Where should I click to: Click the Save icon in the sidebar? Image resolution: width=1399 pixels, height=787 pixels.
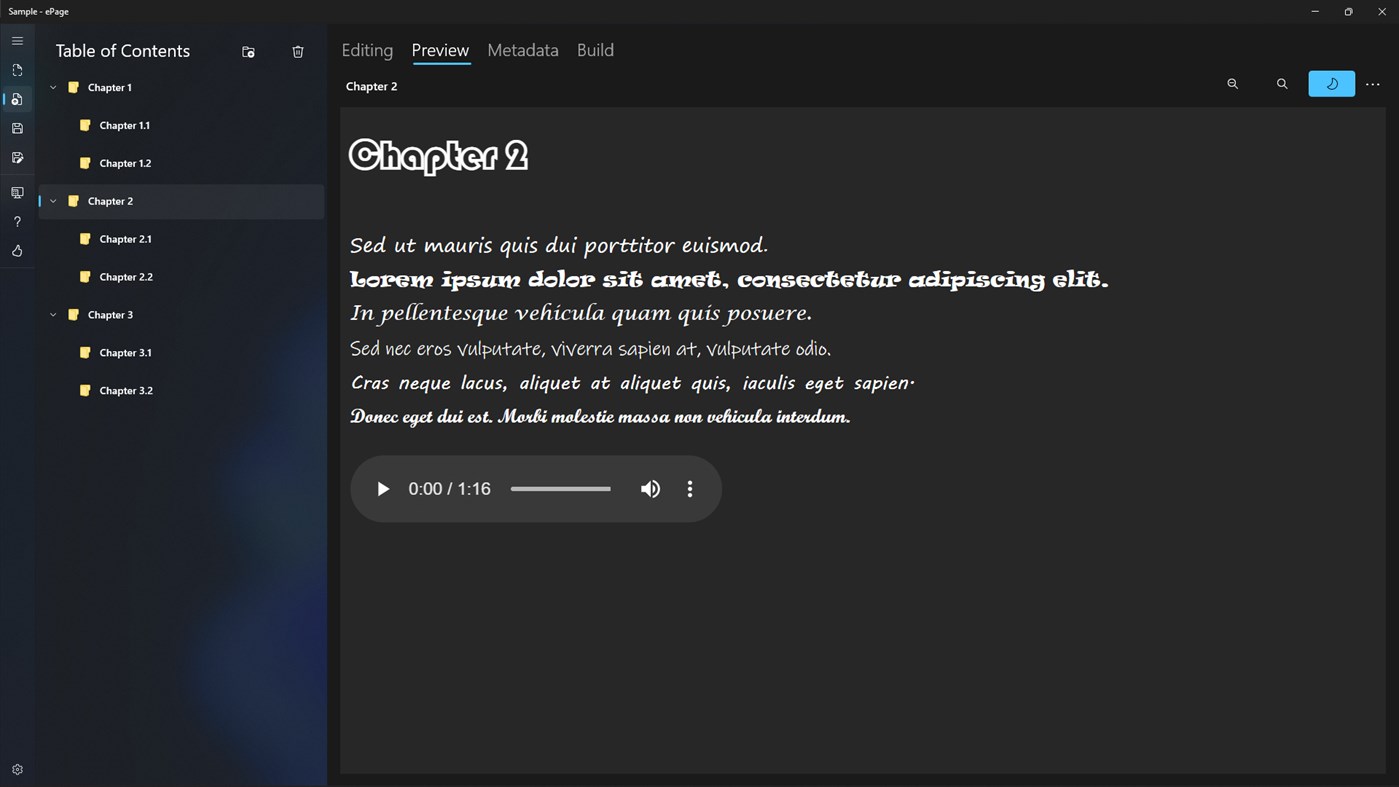(17, 128)
